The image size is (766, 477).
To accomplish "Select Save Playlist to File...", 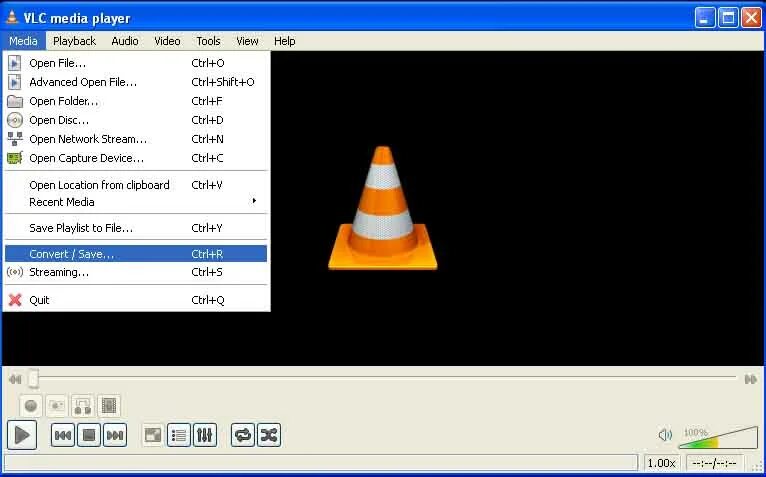I will point(136,228).
